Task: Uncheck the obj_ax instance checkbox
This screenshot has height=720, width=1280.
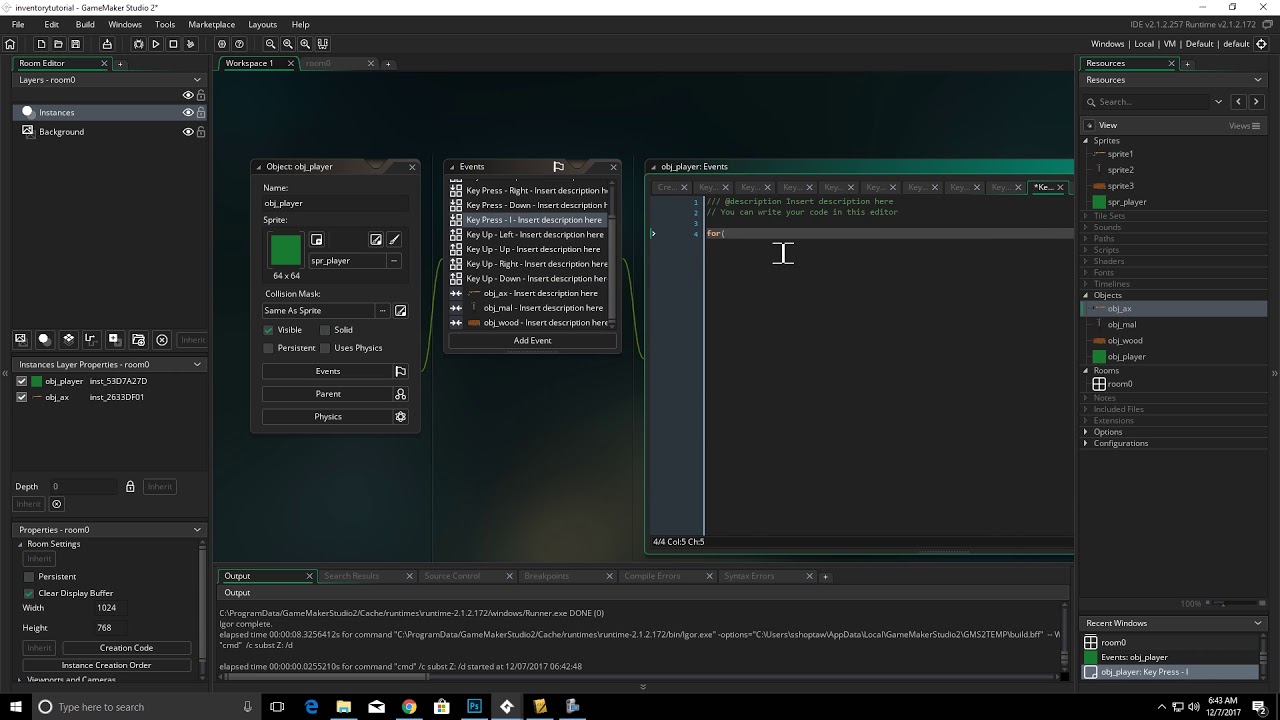Action: [21, 397]
